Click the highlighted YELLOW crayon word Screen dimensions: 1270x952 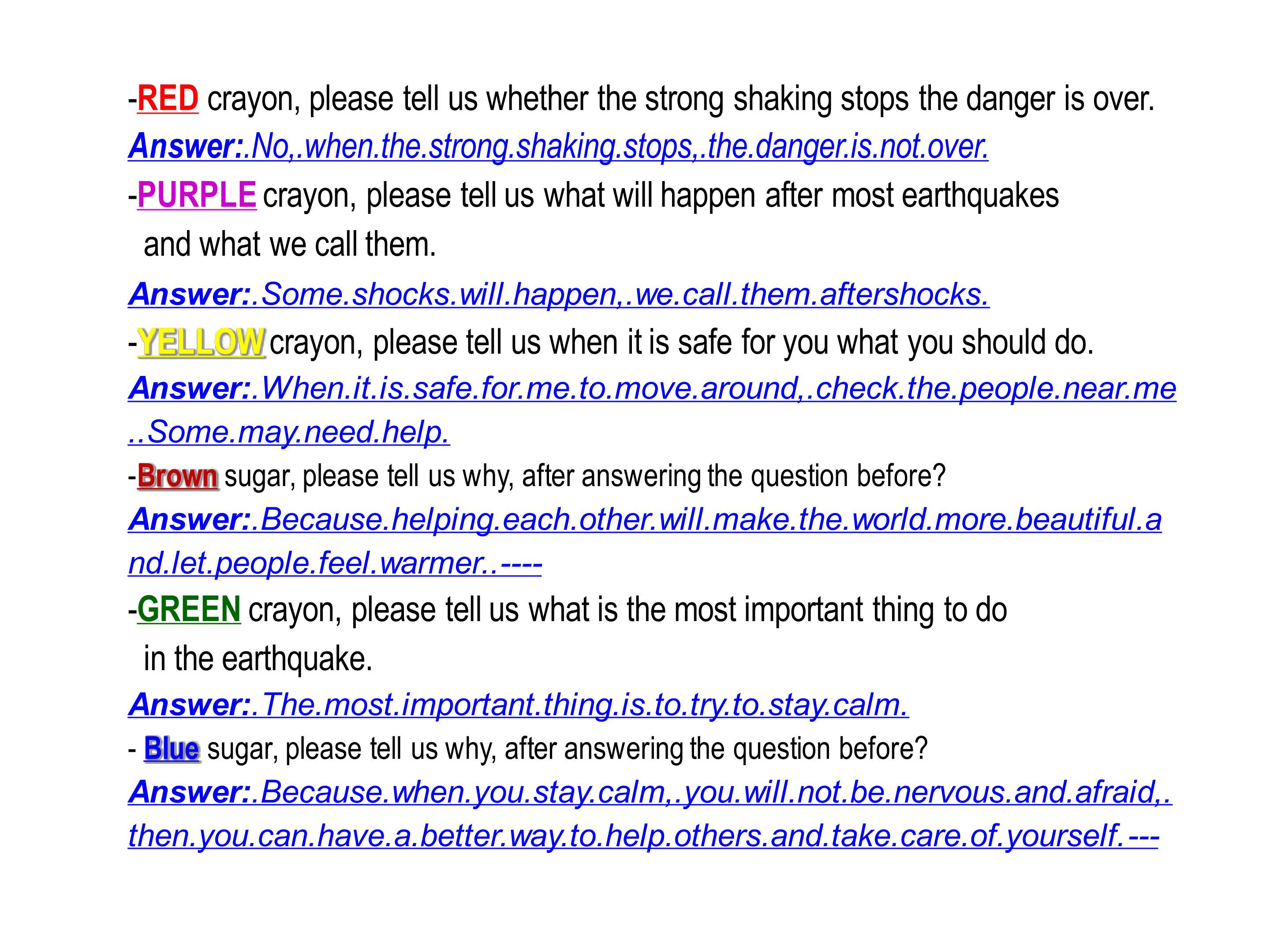pyautogui.click(x=202, y=342)
